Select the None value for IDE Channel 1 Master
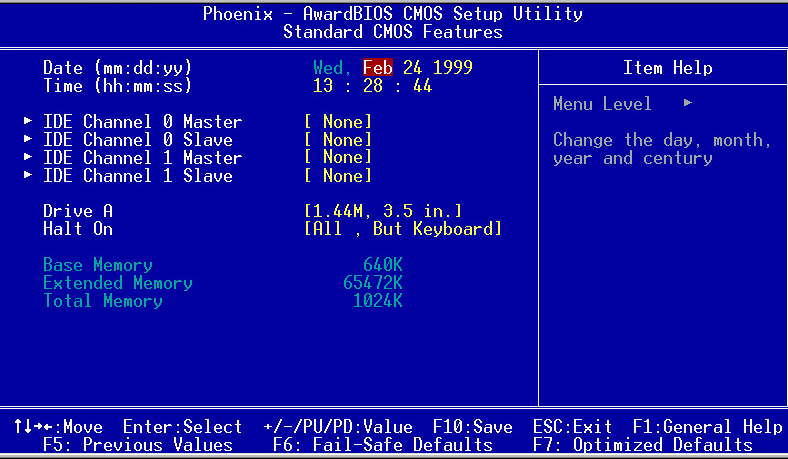 338,158
